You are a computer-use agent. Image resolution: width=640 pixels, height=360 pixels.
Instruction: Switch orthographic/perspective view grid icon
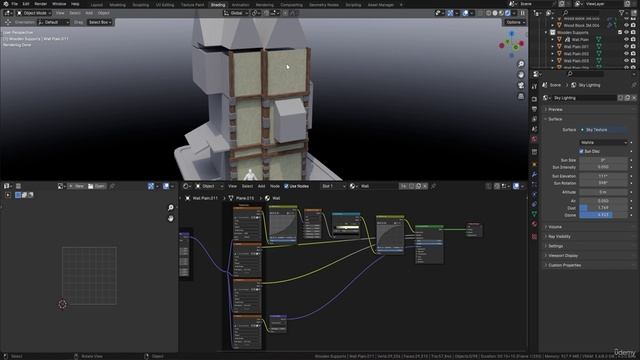click(x=521, y=96)
